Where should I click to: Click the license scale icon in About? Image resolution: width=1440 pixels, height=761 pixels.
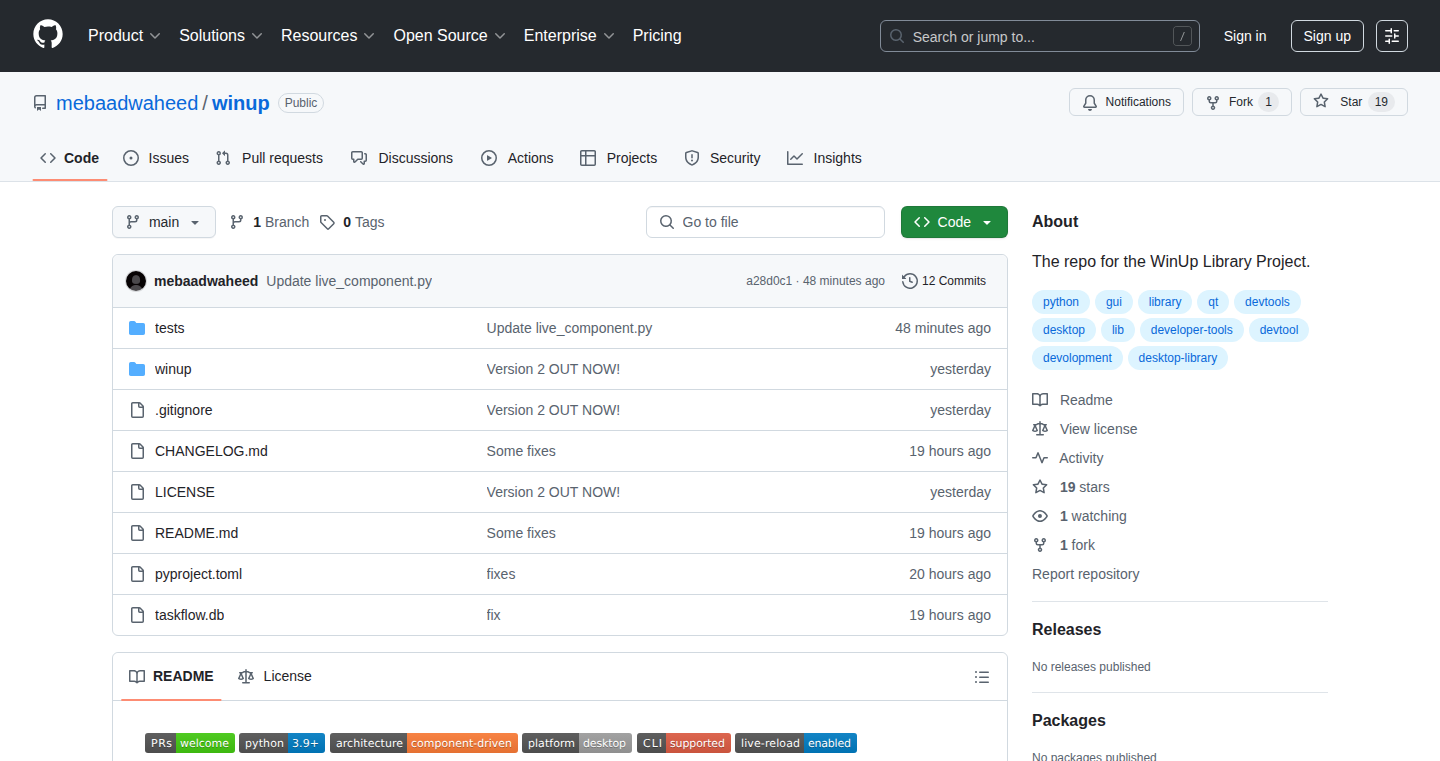1040,429
